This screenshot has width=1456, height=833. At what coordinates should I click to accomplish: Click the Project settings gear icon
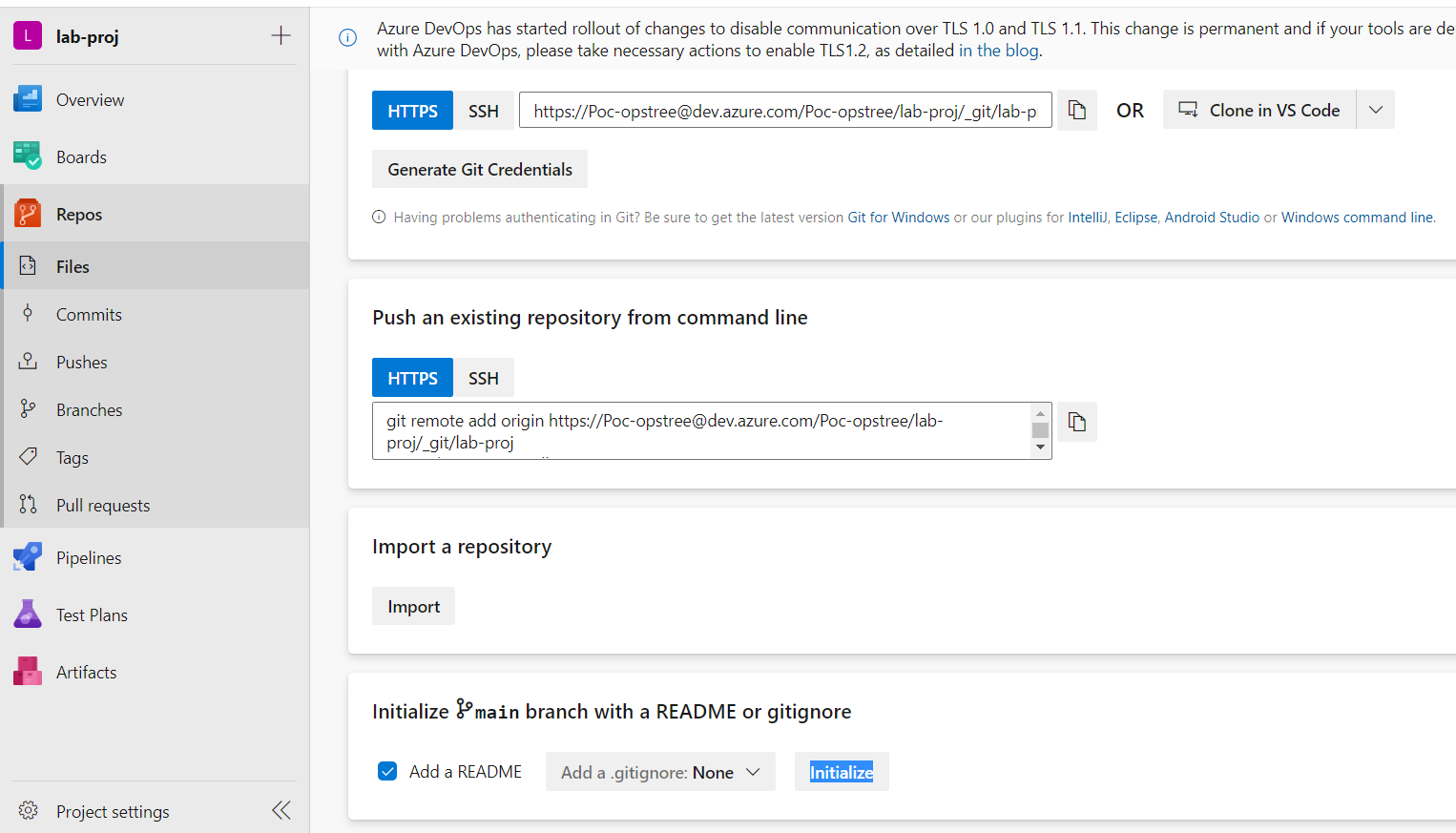pyautogui.click(x=29, y=811)
